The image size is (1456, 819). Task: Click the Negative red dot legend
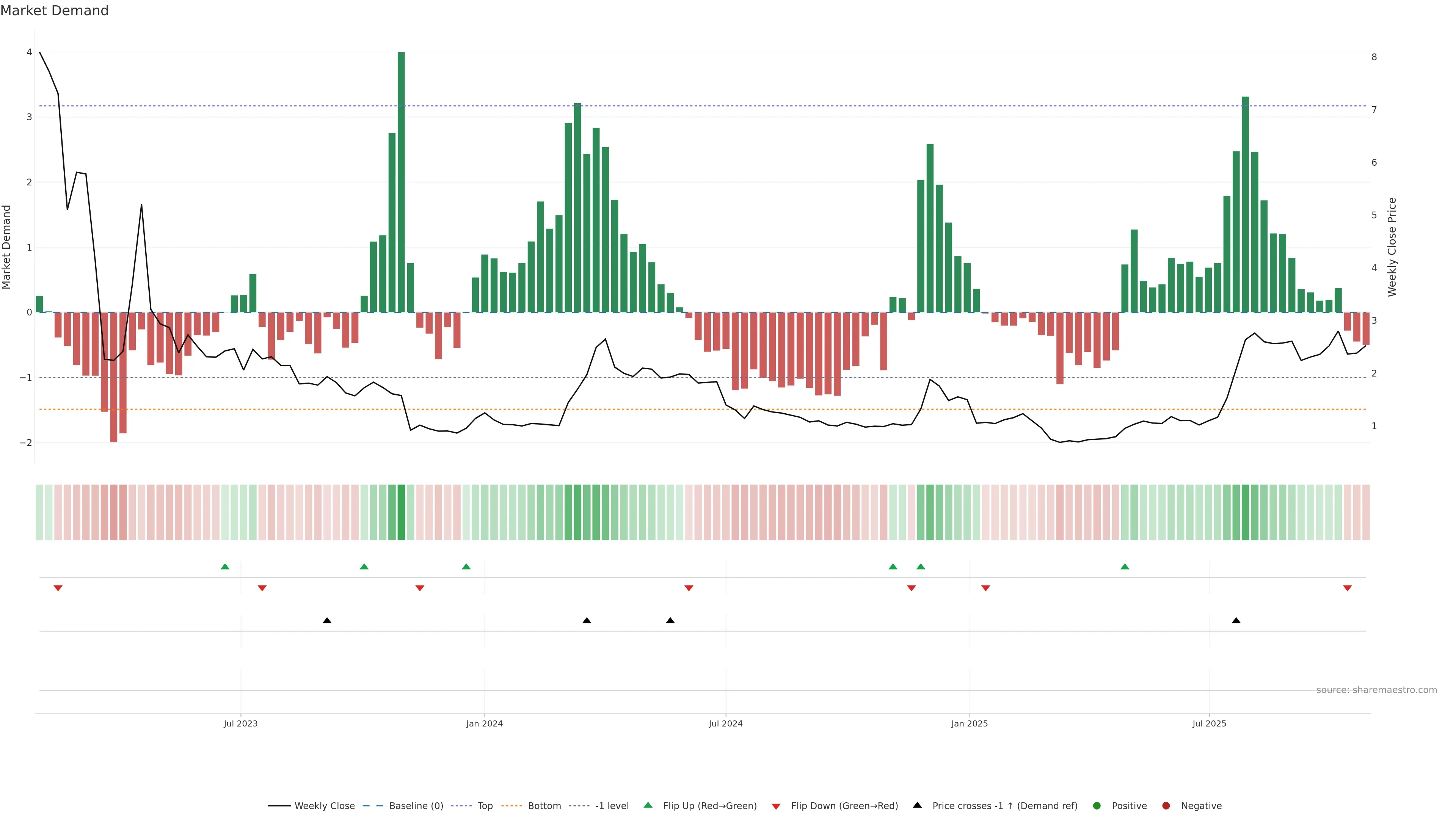pyautogui.click(x=1166, y=805)
